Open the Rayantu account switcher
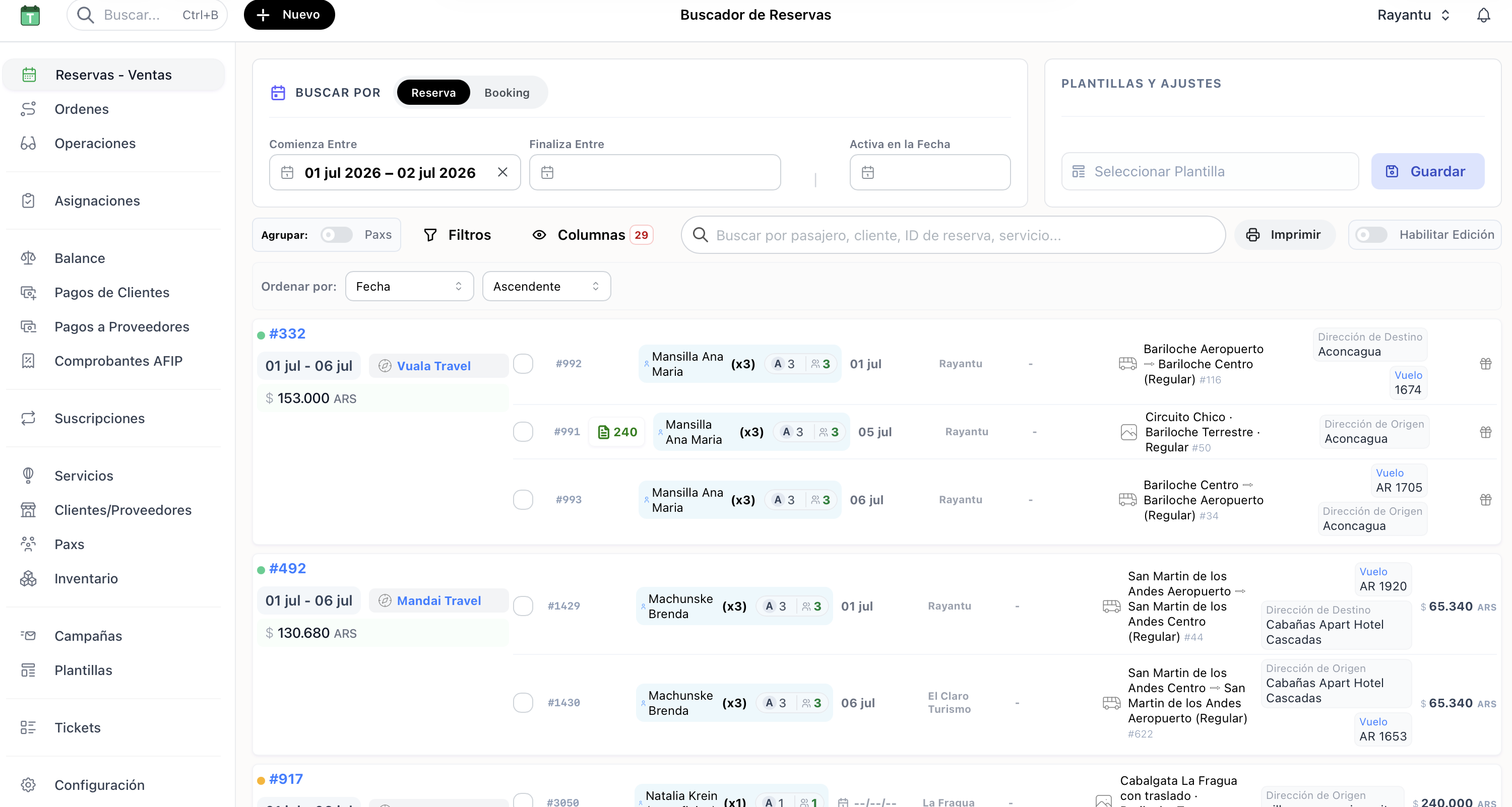1512x807 pixels. click(x=1414, y=15)
